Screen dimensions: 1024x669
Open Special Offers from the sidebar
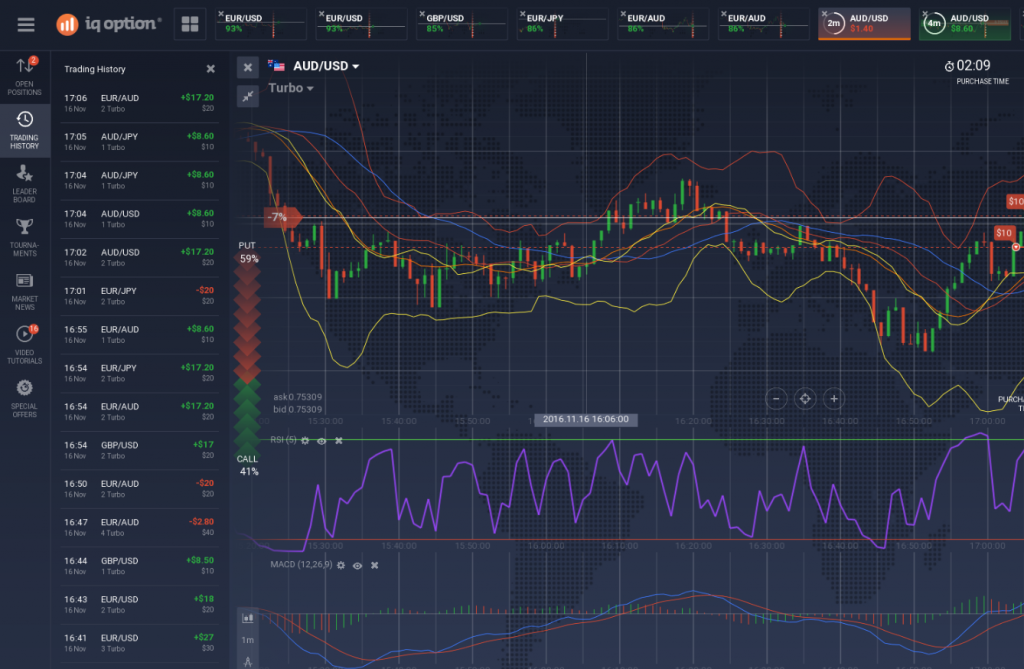click(x=25, y=397)
